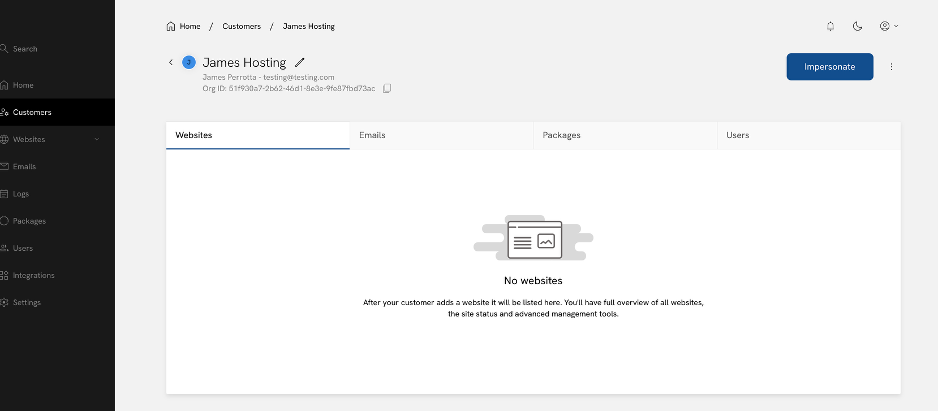Click the Integrations grid icon in sidebar
The height and width of the screenshot is (412, 938).
[x=4, y=276]
